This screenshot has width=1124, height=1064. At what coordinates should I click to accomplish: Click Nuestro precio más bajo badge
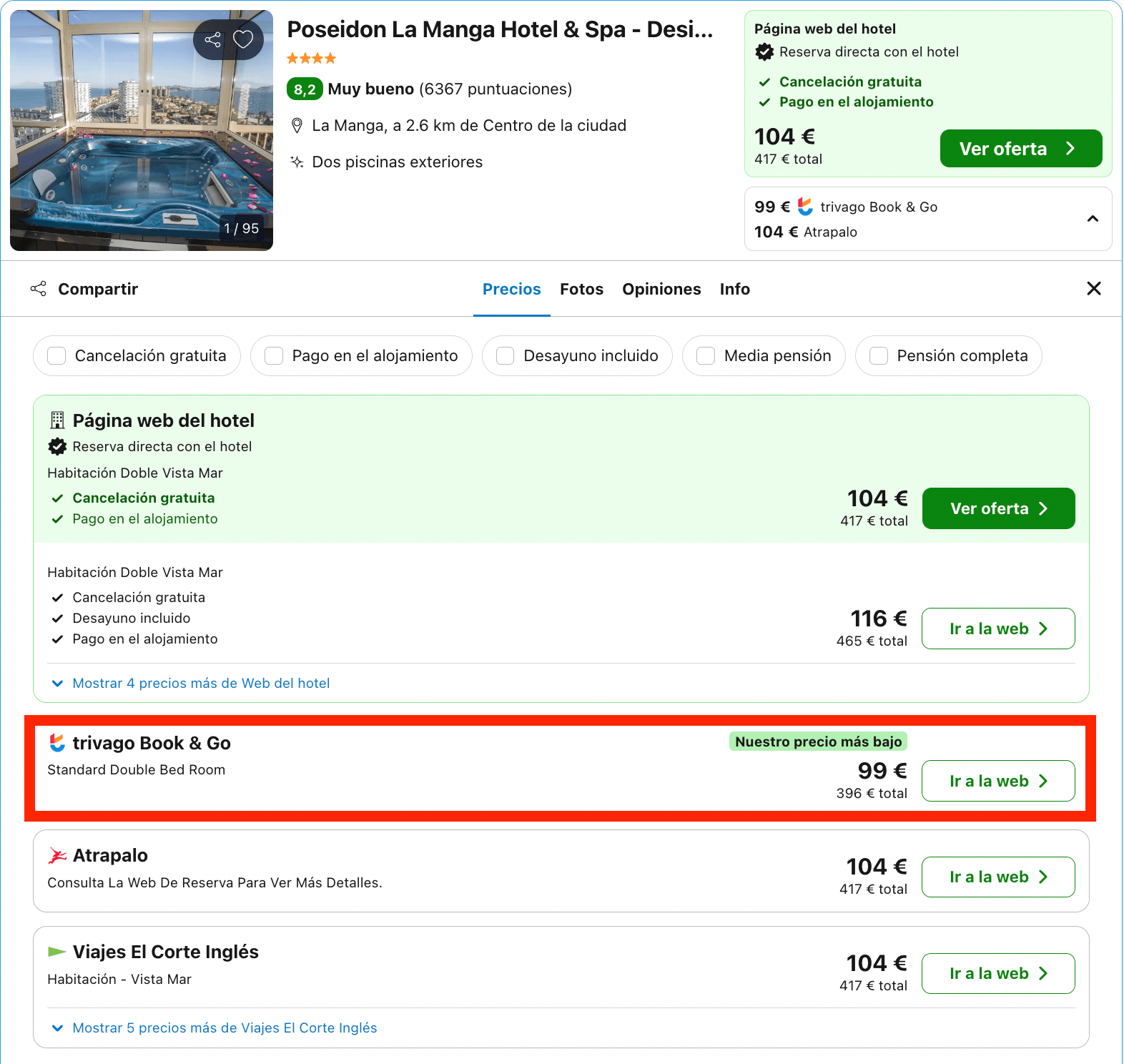pyautogui.click(x=818, y=742)
